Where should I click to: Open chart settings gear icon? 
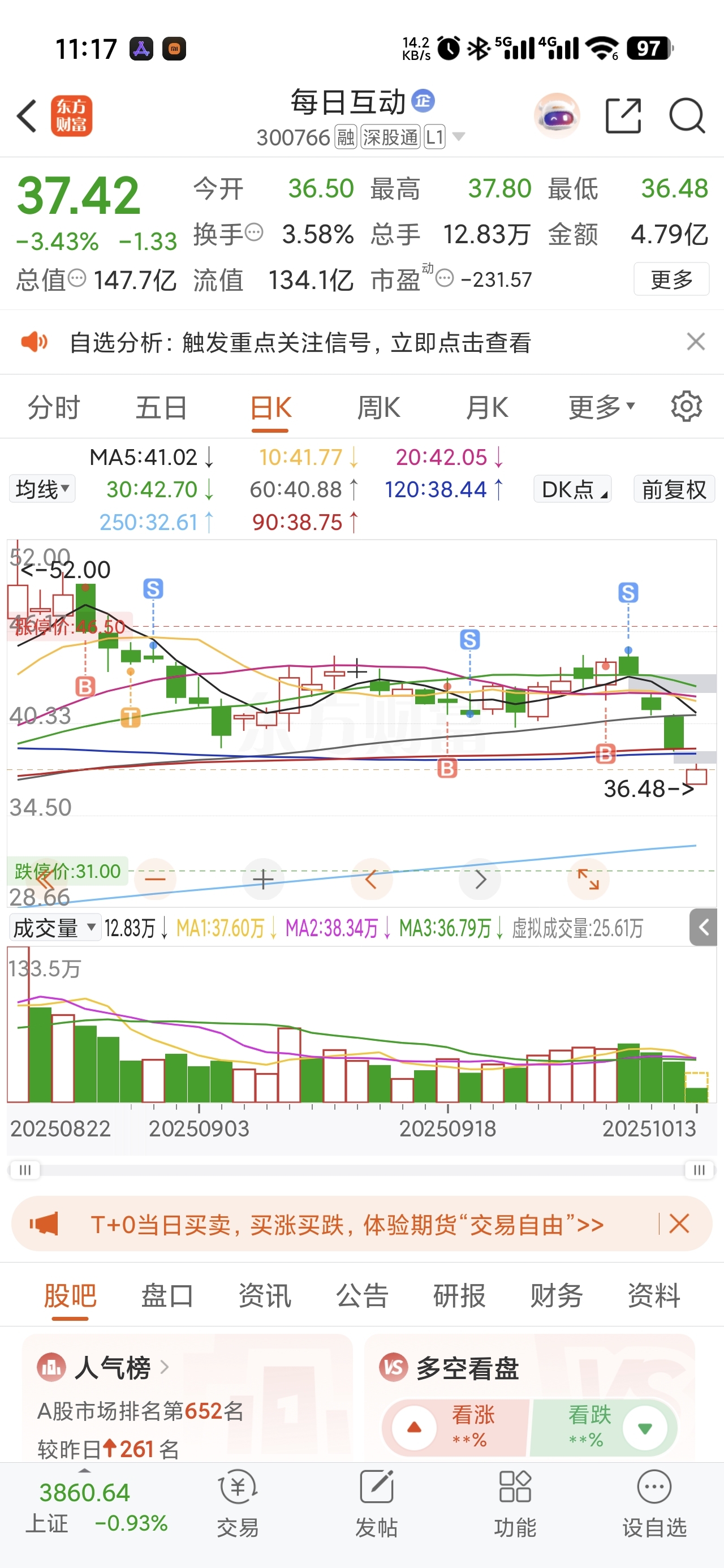686,407
